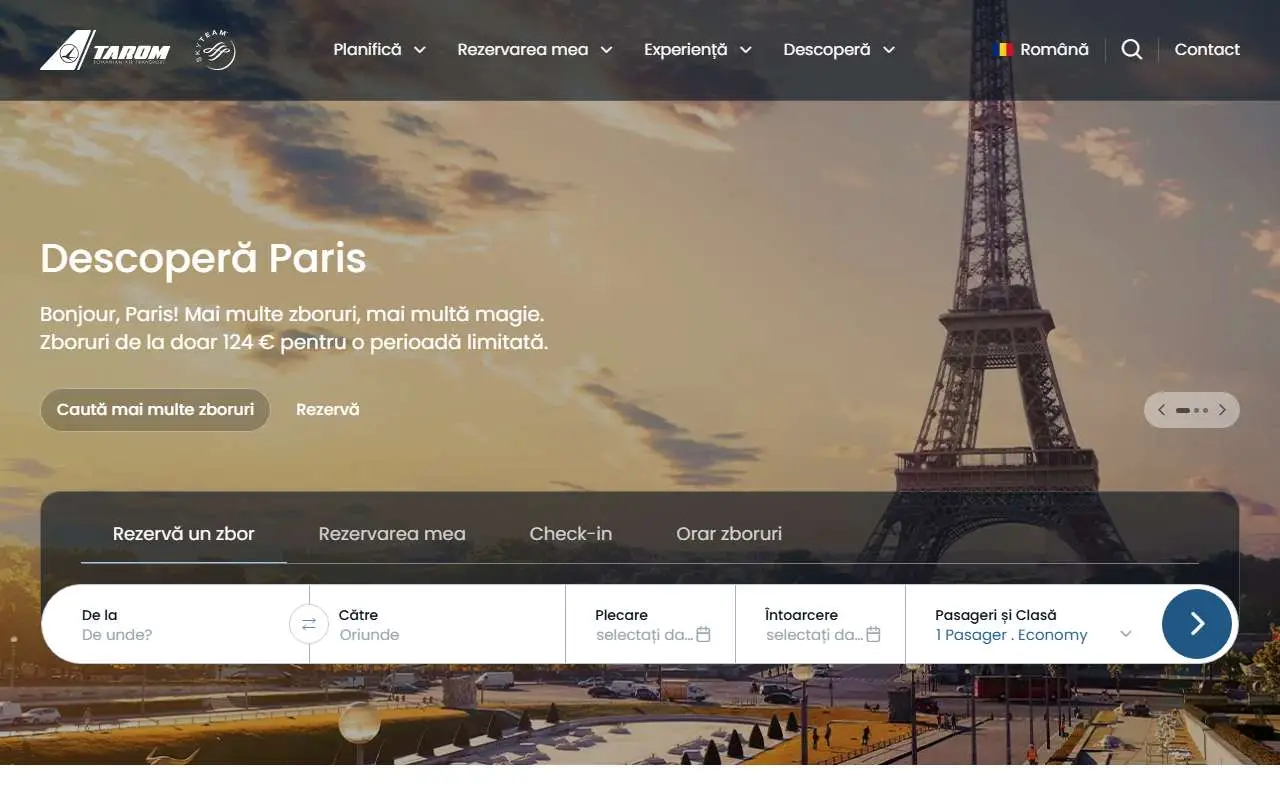Open the Contact page link

[1207, 49]
